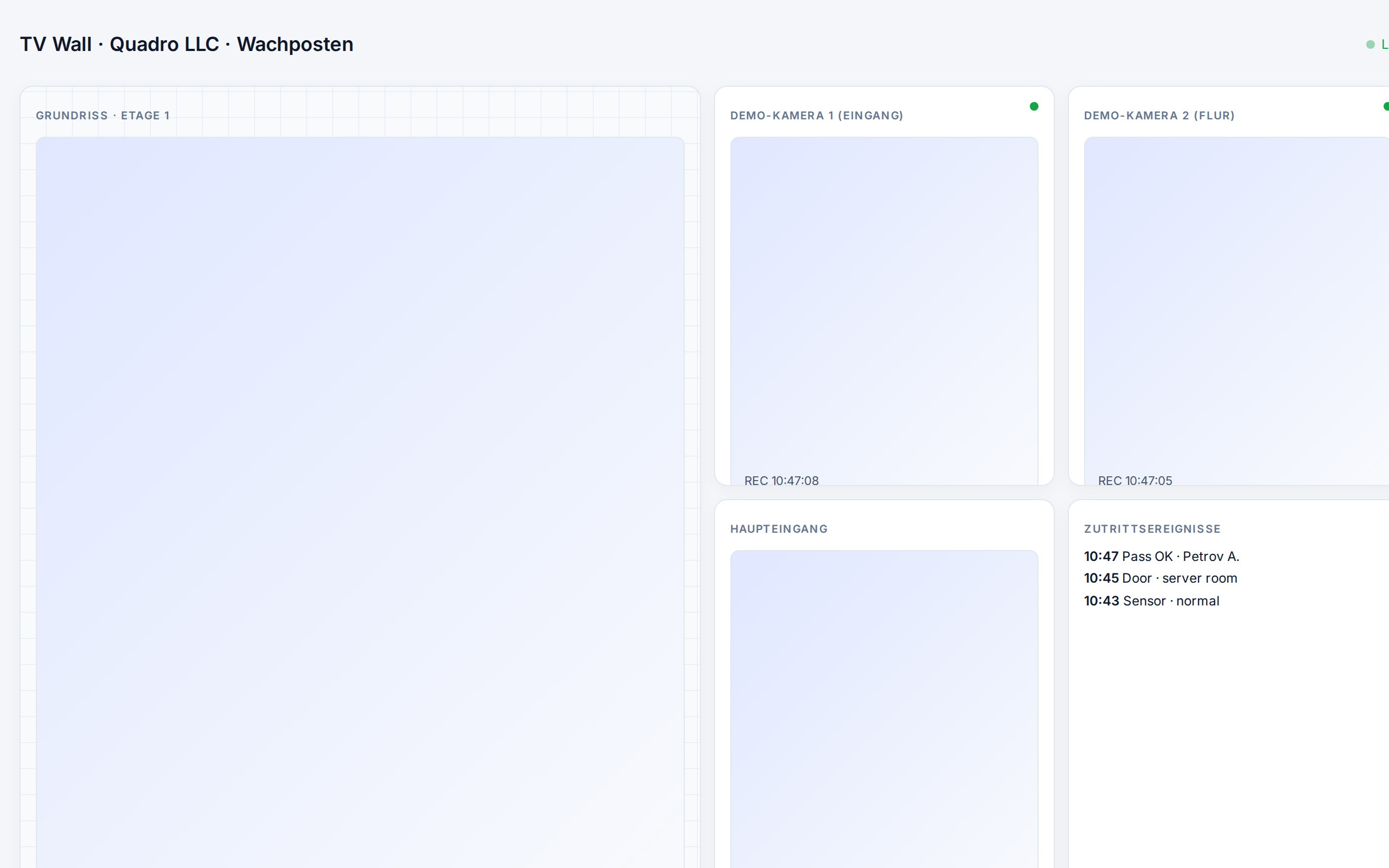This screenshot has width=1389, height=868.
Task: Select the 10:43 Sensor normal event
Action: 1151,601
